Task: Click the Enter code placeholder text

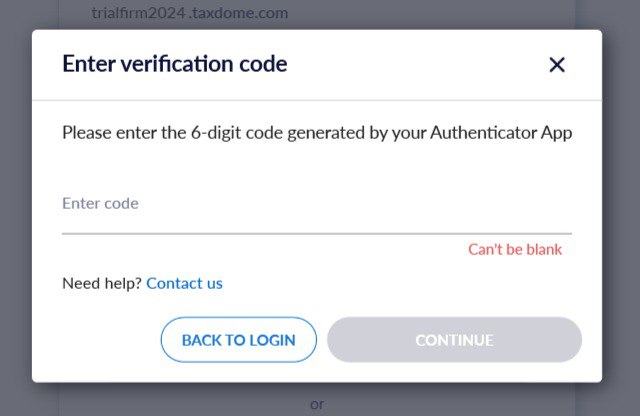Action: pyautogui.click(x=100, y=204)
